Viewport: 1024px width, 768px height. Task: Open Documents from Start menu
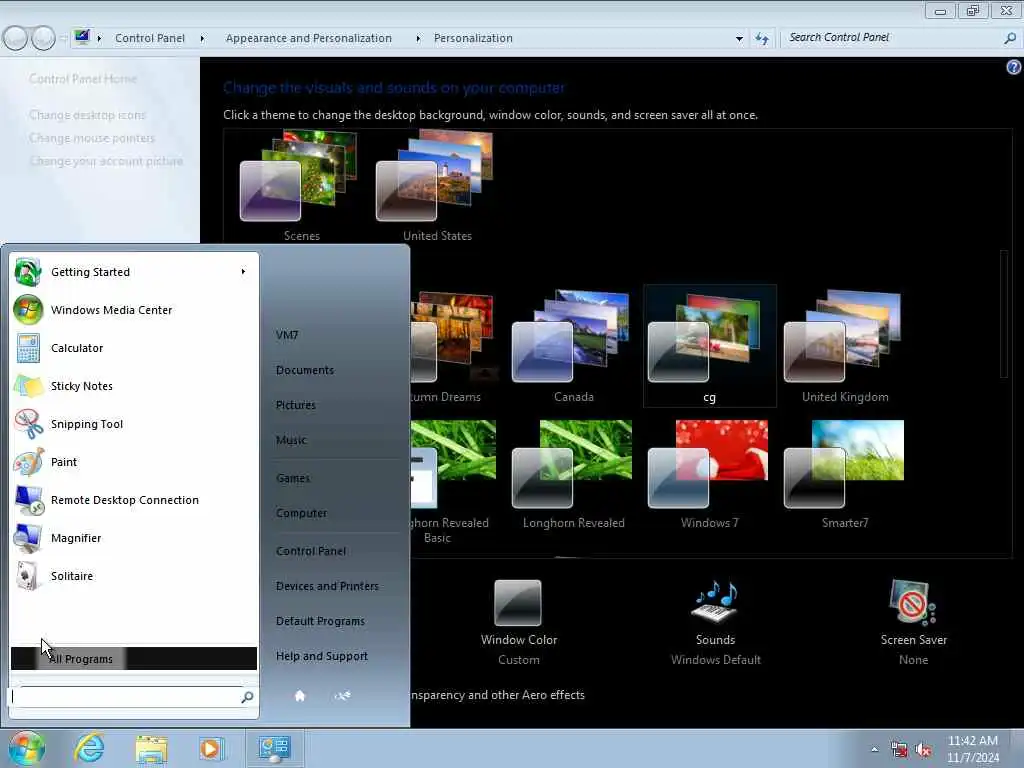point(305,370)
